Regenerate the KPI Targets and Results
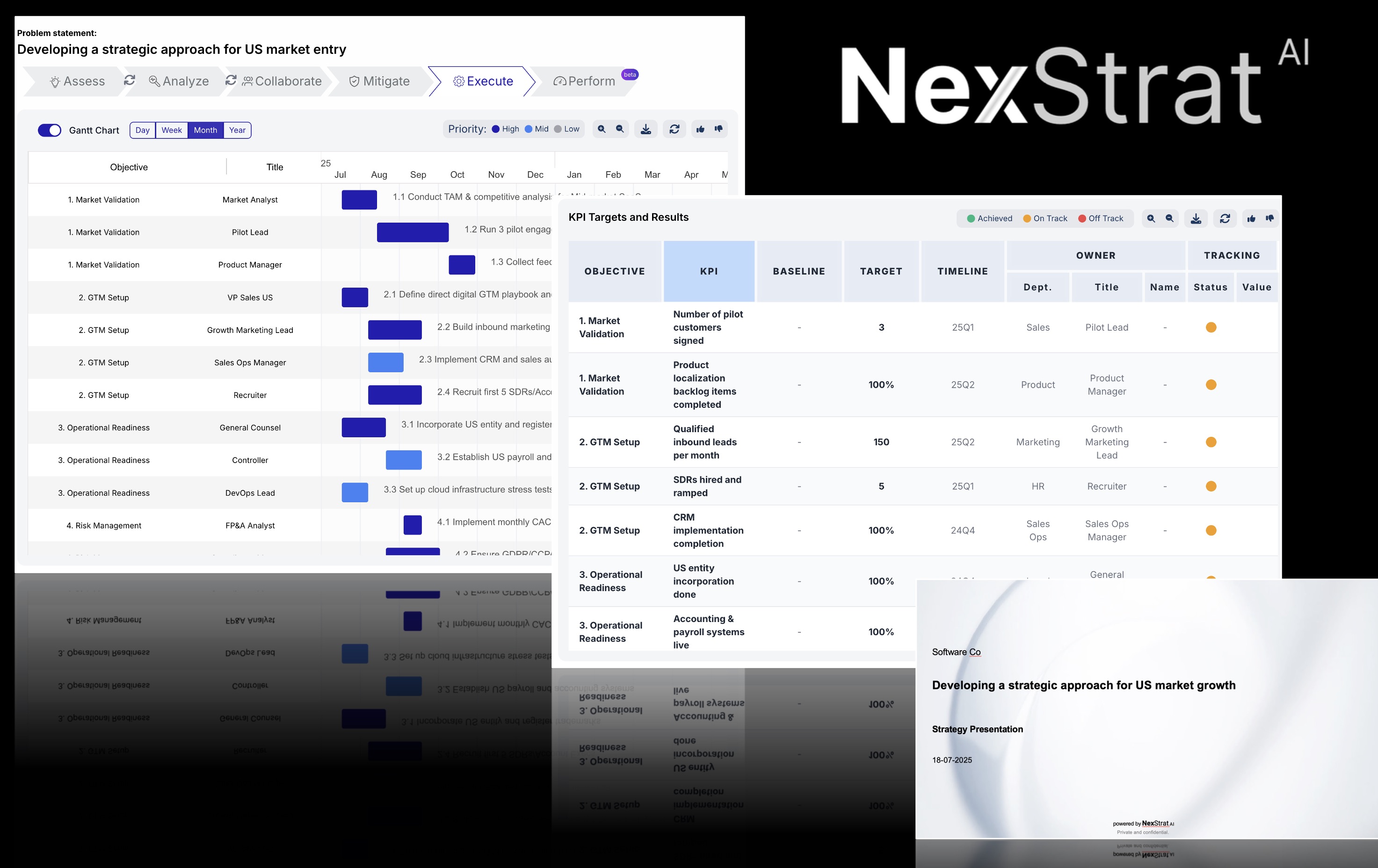The width and height of the screenshot is (1378, 868). [1225, 218]
